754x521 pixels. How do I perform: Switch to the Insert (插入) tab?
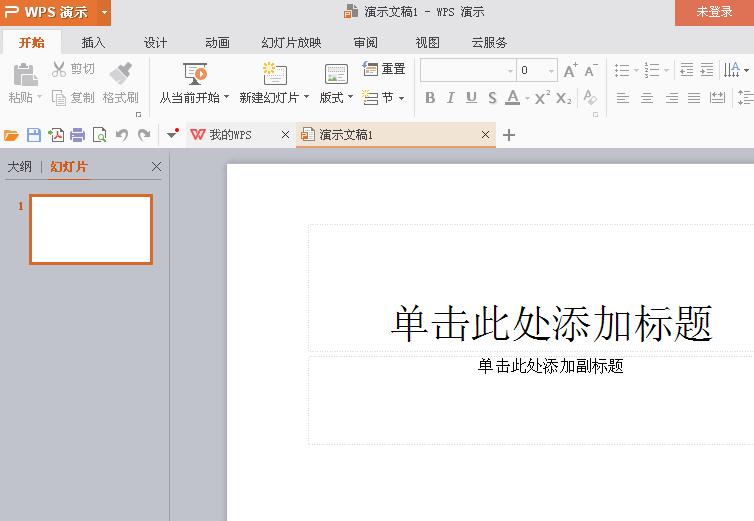(93, 43)
